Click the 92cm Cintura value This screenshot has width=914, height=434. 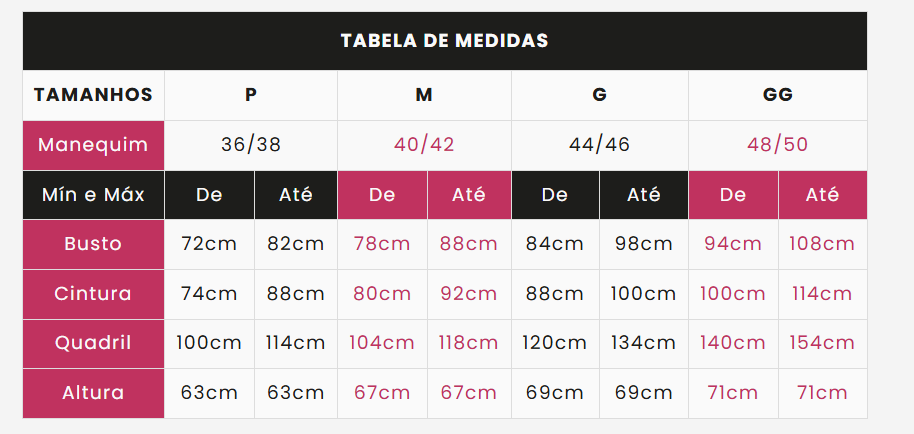point(469,294)
